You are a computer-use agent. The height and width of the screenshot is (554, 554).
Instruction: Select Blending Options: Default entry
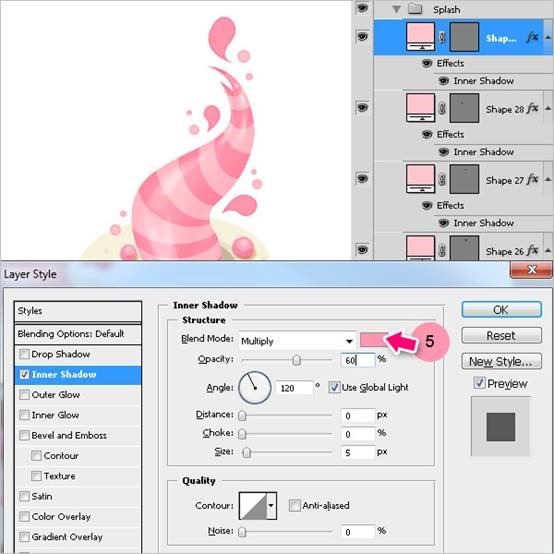click(x=78, y=334)
